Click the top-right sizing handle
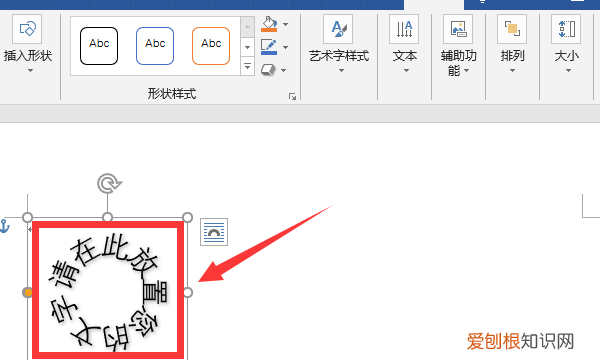 (x=188, y=217)
